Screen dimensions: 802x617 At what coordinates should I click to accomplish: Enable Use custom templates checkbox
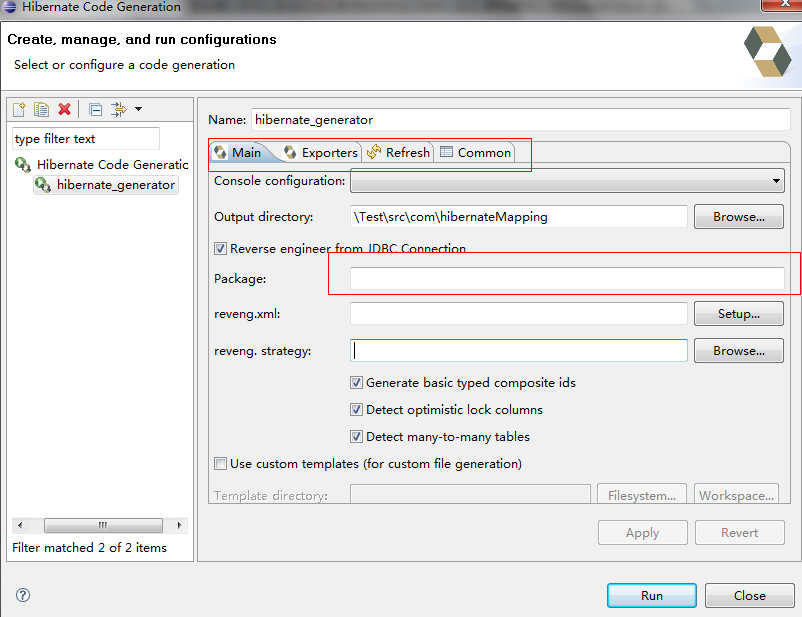[x=220, y=464]
